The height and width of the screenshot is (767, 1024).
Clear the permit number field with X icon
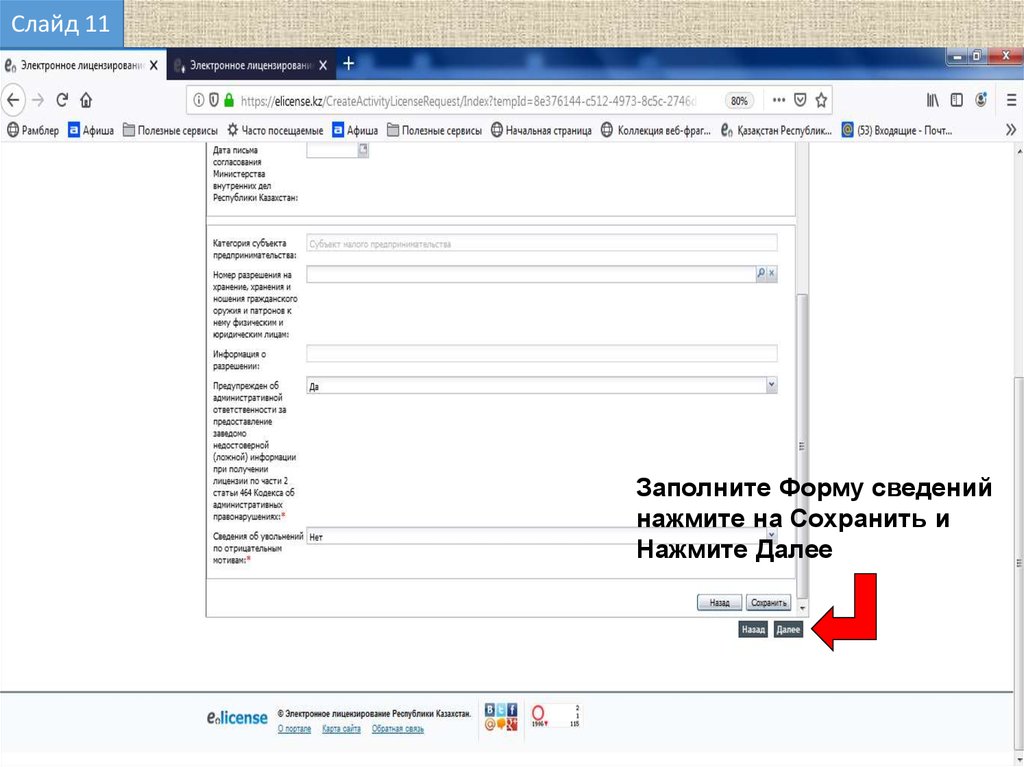point(771,272)
